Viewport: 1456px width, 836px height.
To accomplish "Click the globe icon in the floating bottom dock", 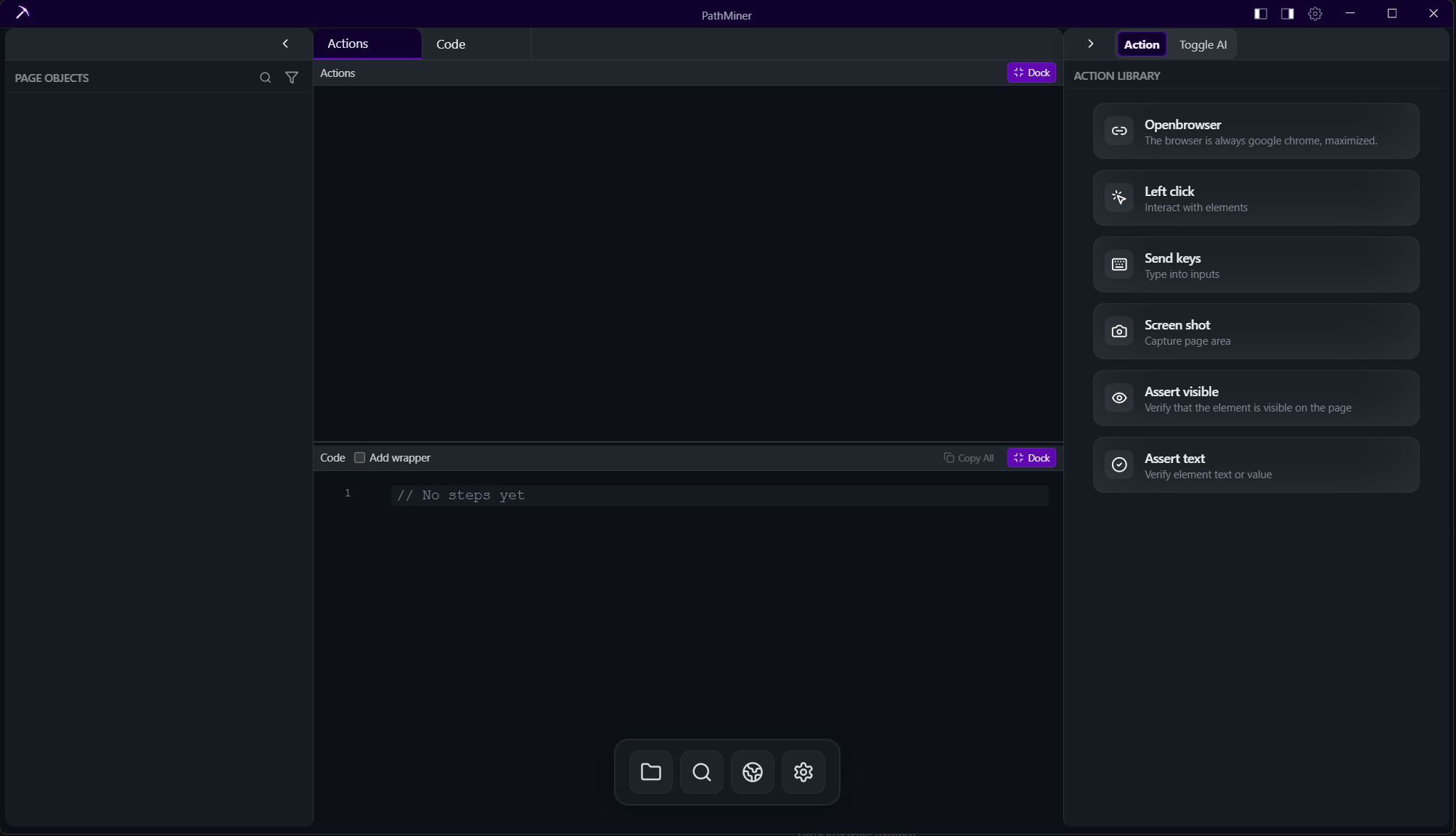I will pos(752,771).
